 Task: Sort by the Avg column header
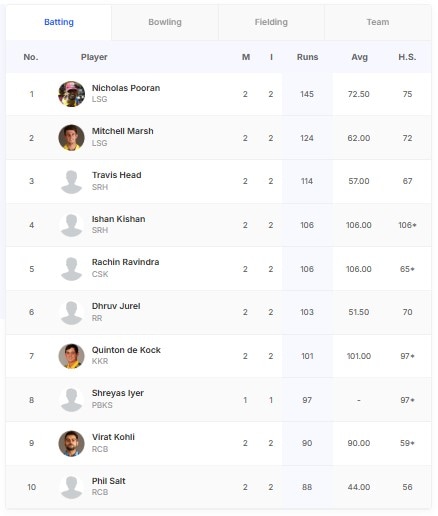click(x=359, y=57)
